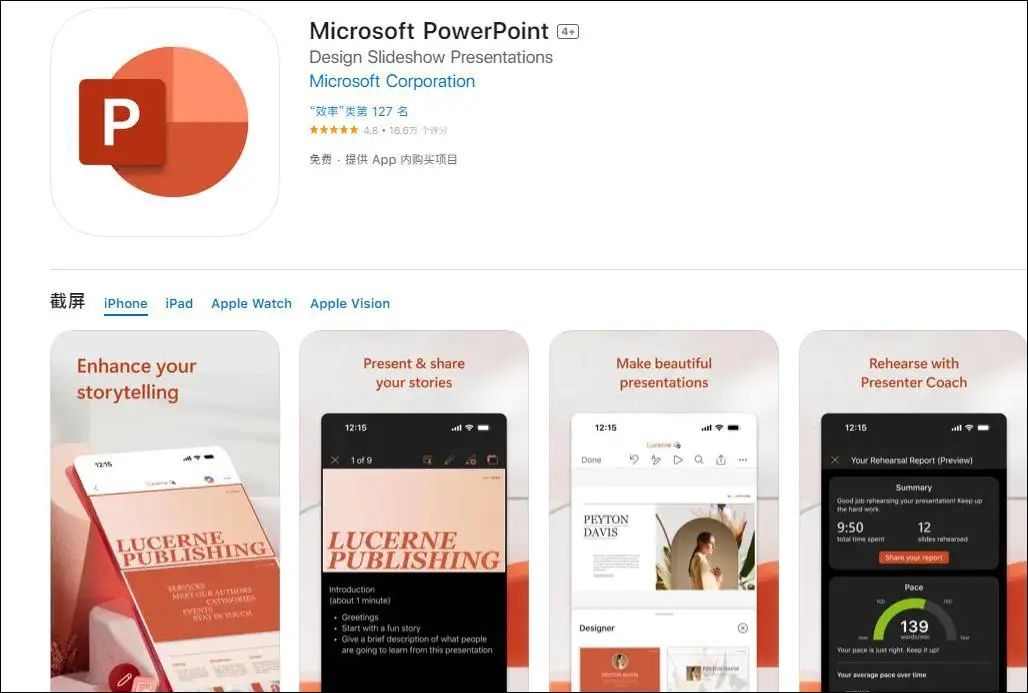1028x693 pixels.
Task: Click the share icon in the editor screenshot
Action: (x=721, y=460)
